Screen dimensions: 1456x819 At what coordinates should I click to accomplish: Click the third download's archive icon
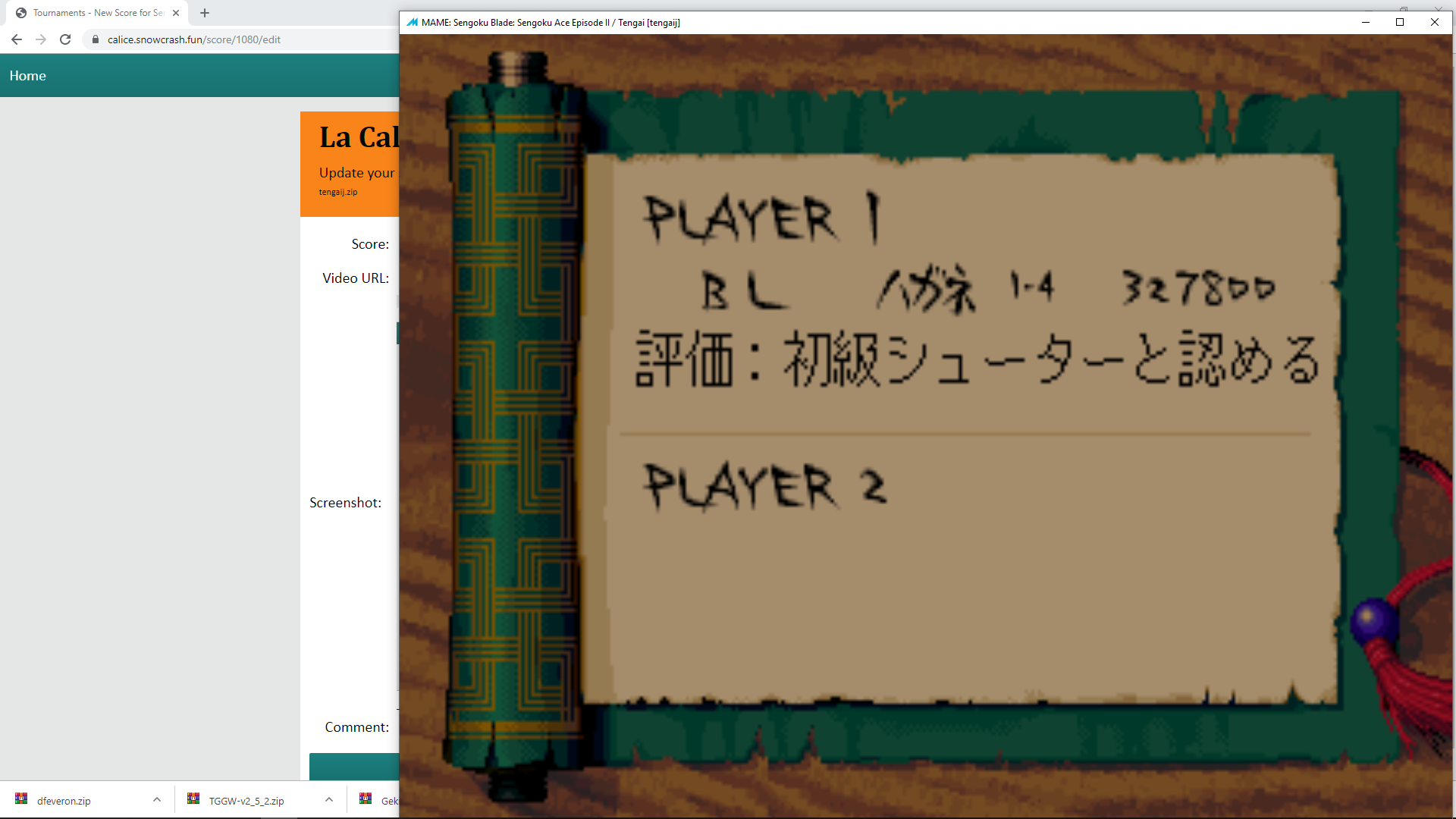tap(366, 799)
